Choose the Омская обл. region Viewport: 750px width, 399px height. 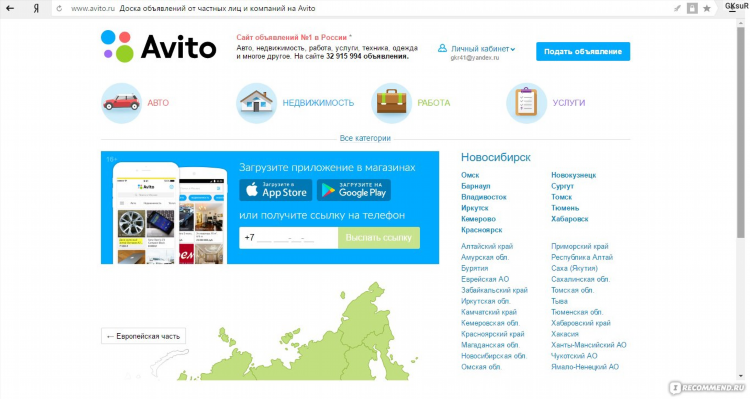481,367
